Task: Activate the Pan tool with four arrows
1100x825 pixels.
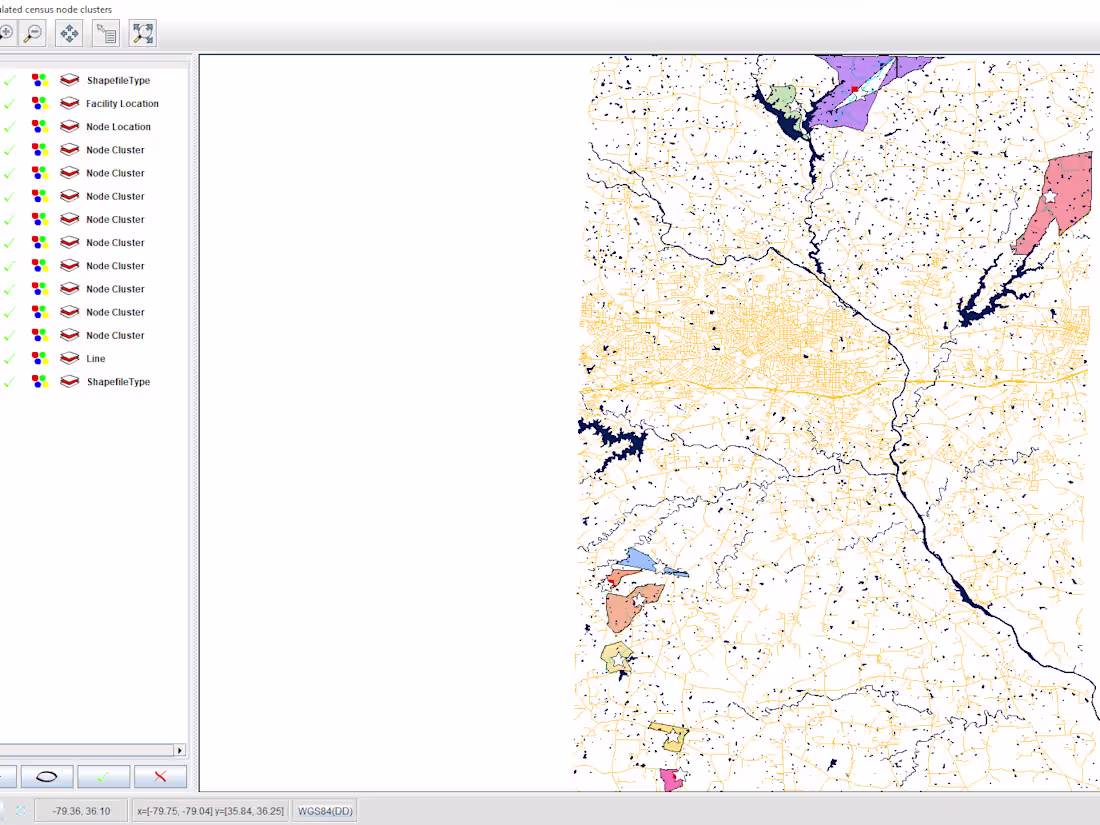Action: point(67,32)
